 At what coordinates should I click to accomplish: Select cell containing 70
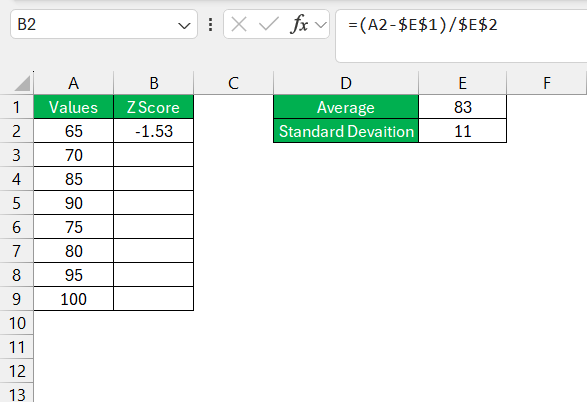click(73, 155)
